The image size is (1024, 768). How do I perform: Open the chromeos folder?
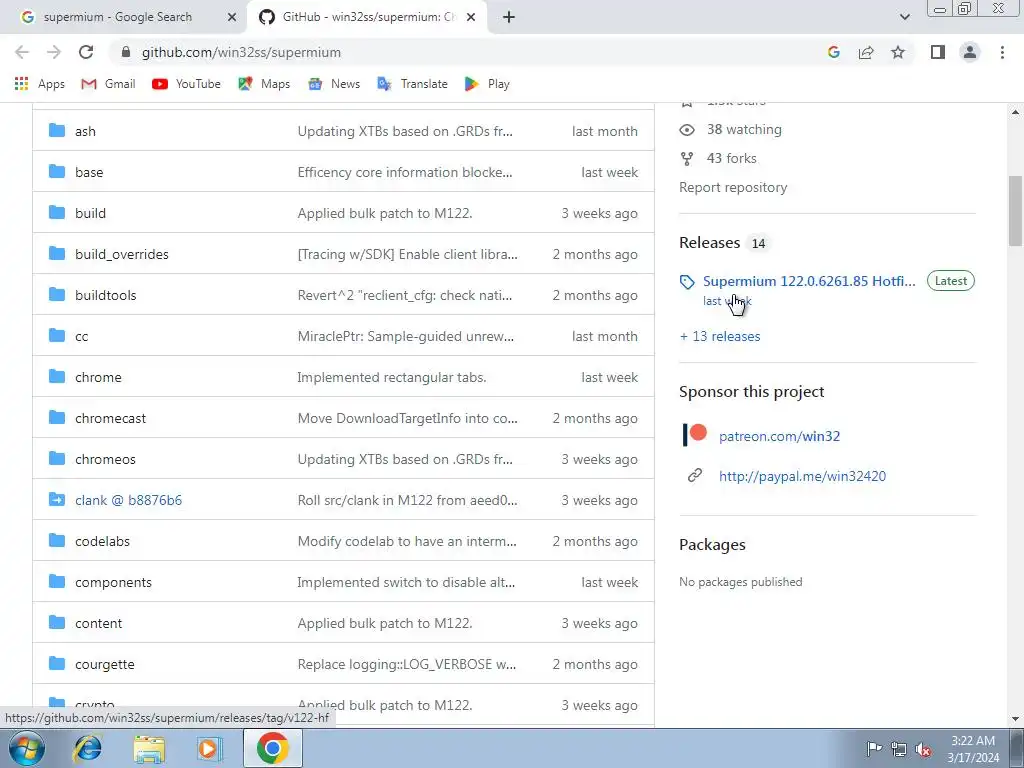pos(105,460)
